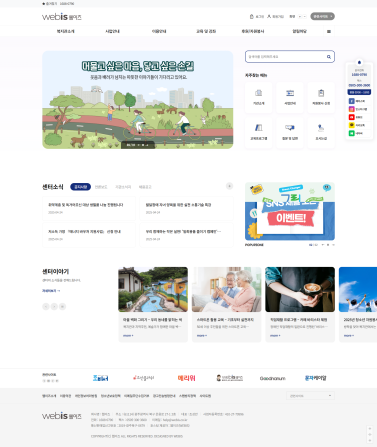This screenshot has width=377, height=447.
Task: Click the webis logo in the header
Action: pyautogui.click(x=62, y=17)
